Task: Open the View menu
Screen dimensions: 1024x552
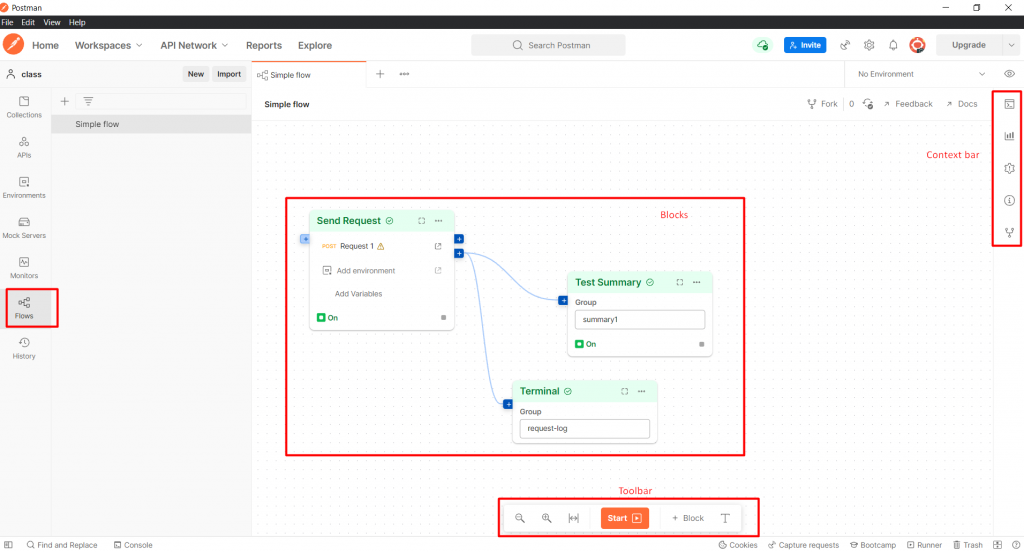Action: click(x=52, y=22)
